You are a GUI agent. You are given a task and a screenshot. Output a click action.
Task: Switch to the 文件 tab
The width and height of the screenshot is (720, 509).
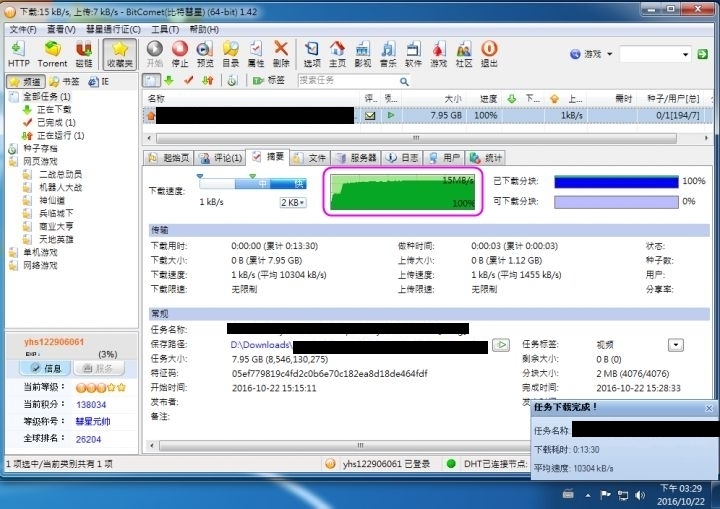click(x=310, y=158)
